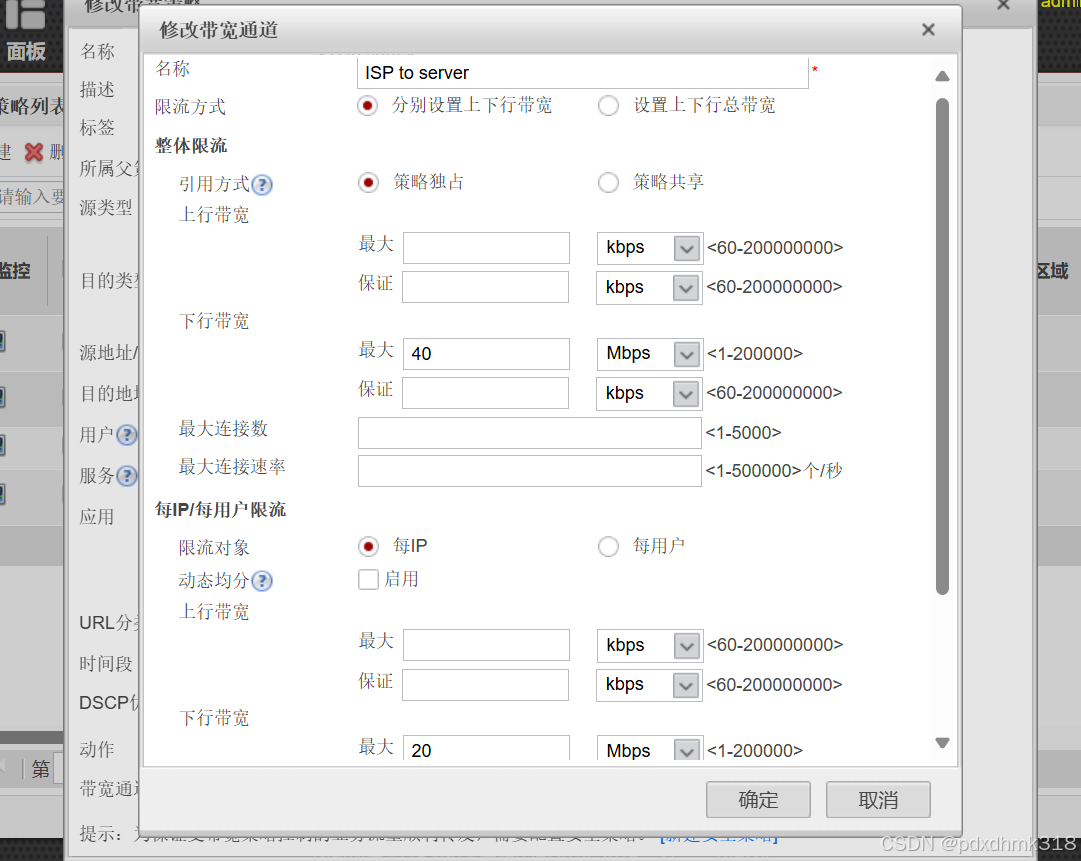Click the 监控 column header in background

(15, 271)
